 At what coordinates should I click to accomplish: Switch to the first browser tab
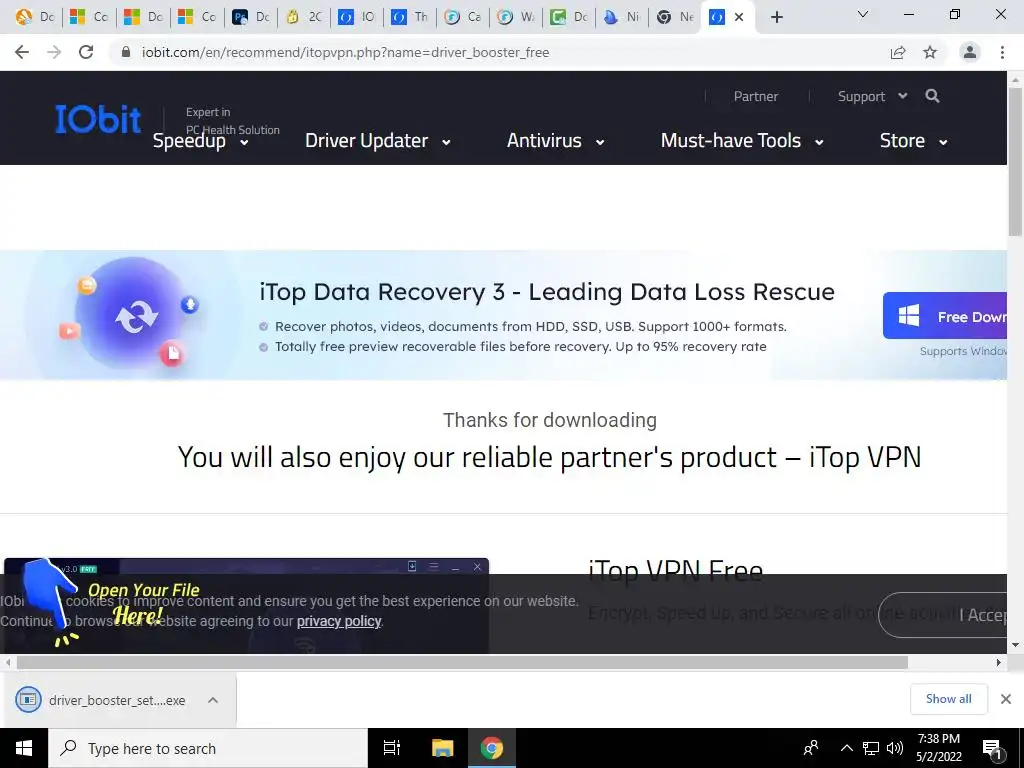pos(34,17)
